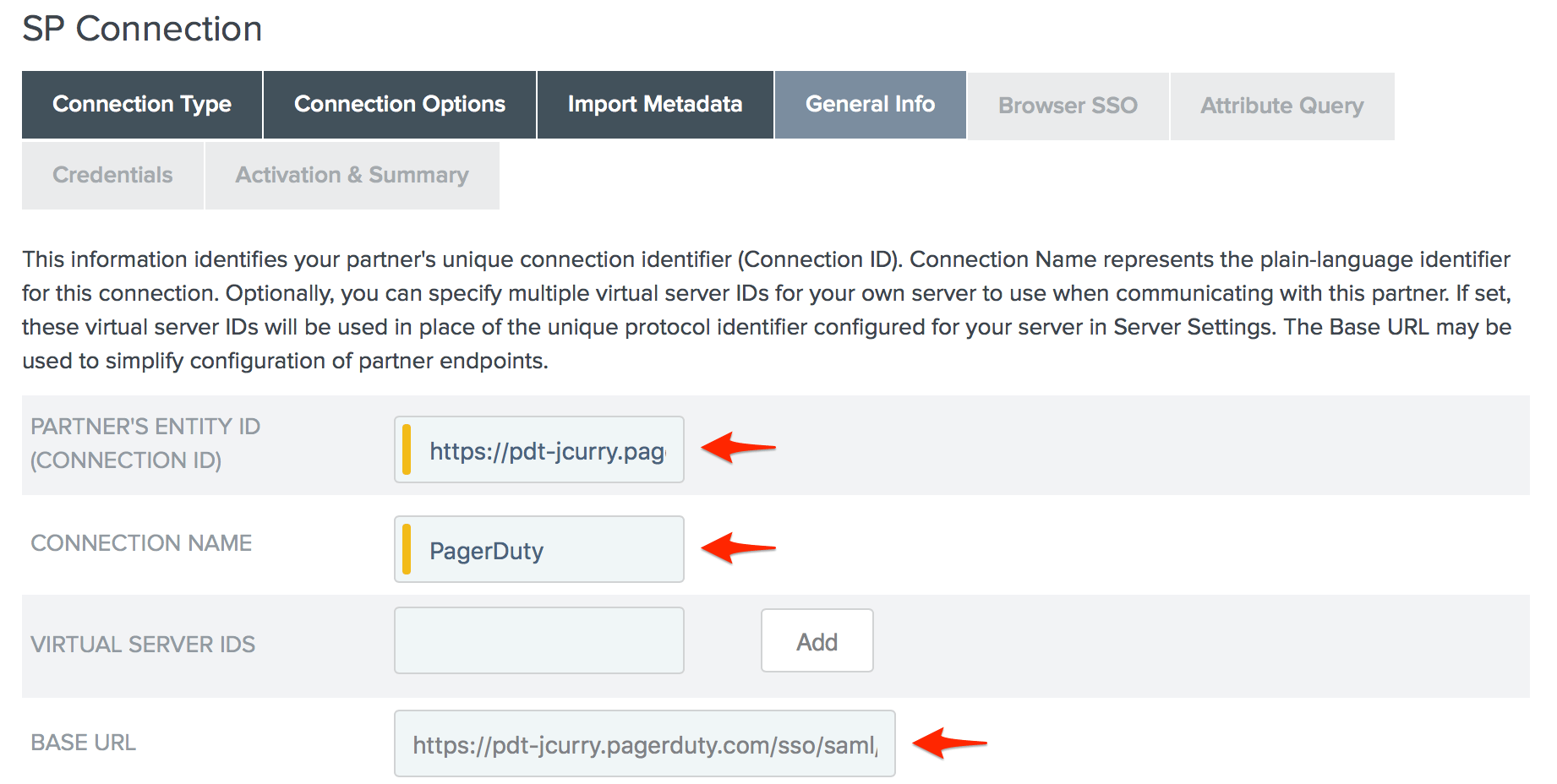Open the Credentials tab
The image size is (1557, 784).
pyautogui.click(x=112, y=175)
